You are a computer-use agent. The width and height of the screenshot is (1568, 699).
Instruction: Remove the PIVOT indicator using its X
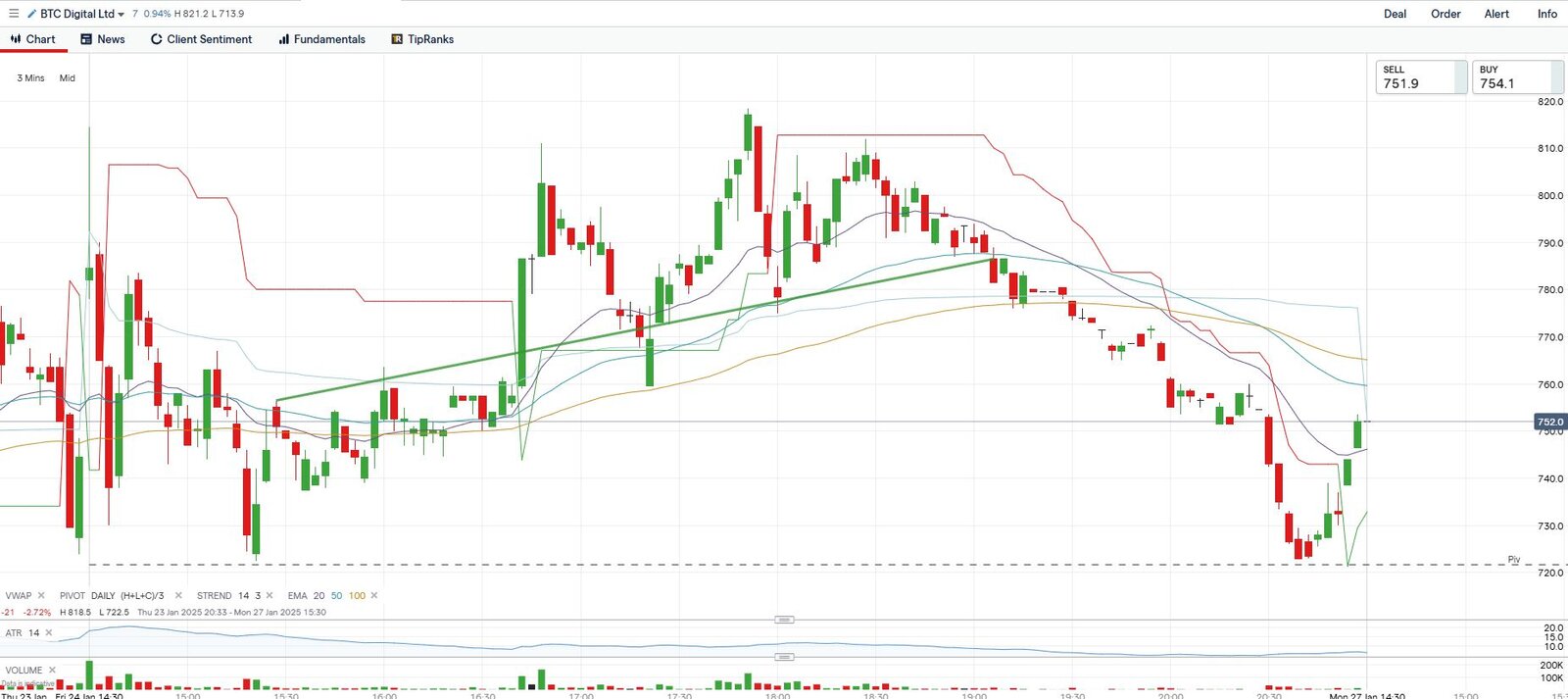[178, 595]
